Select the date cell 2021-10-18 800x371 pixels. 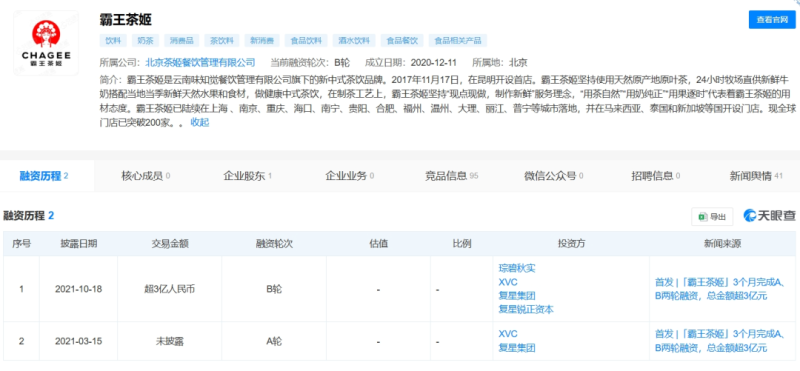click(79, 289)
